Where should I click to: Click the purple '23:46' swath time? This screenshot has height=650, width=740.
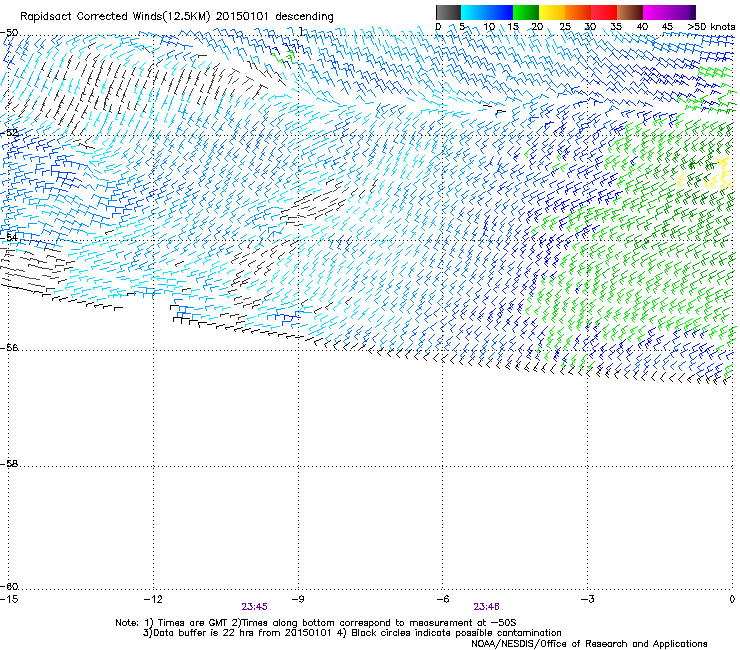pos(486,607)
